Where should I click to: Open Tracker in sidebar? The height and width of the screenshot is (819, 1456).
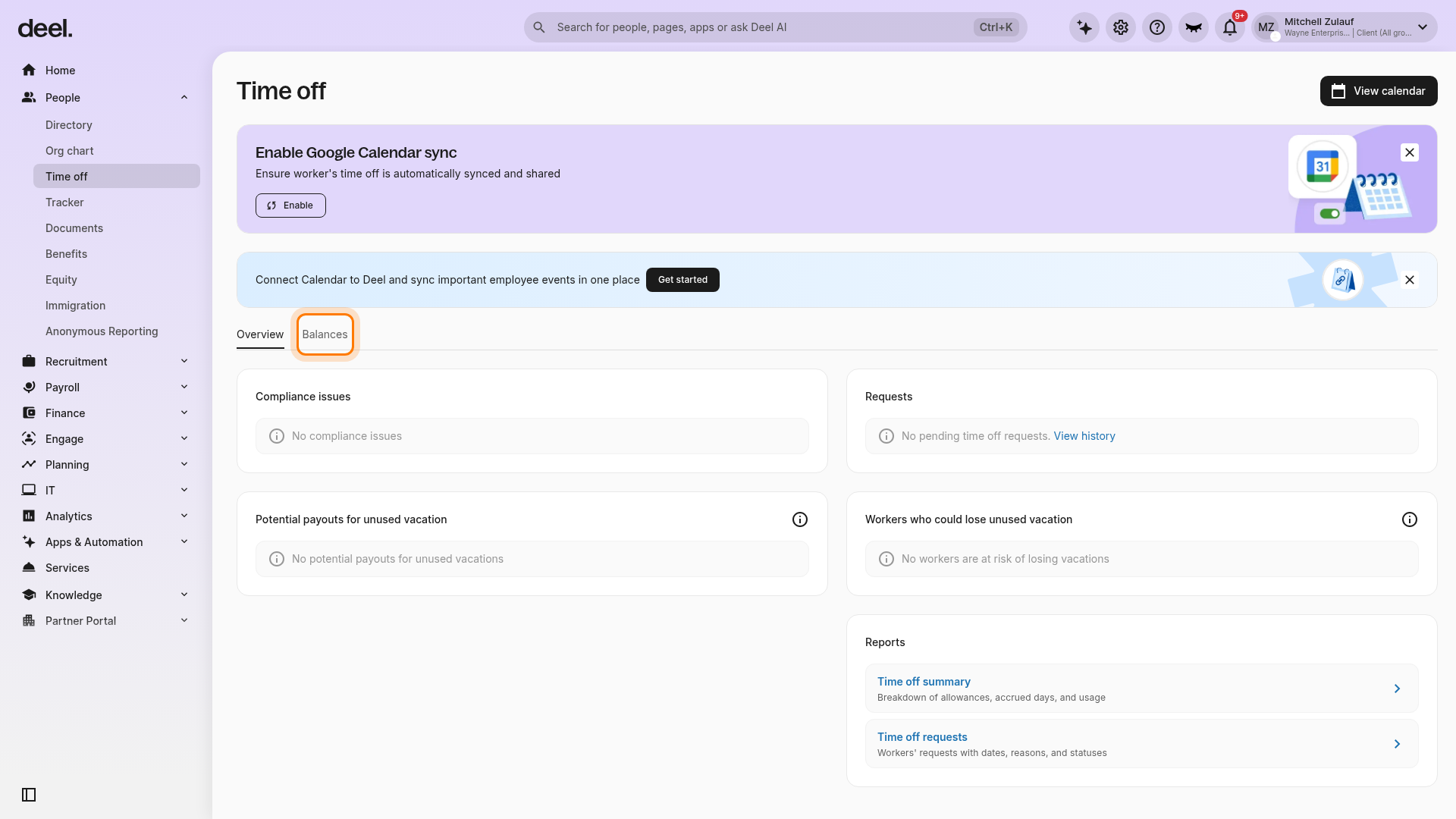click(64, 202)
